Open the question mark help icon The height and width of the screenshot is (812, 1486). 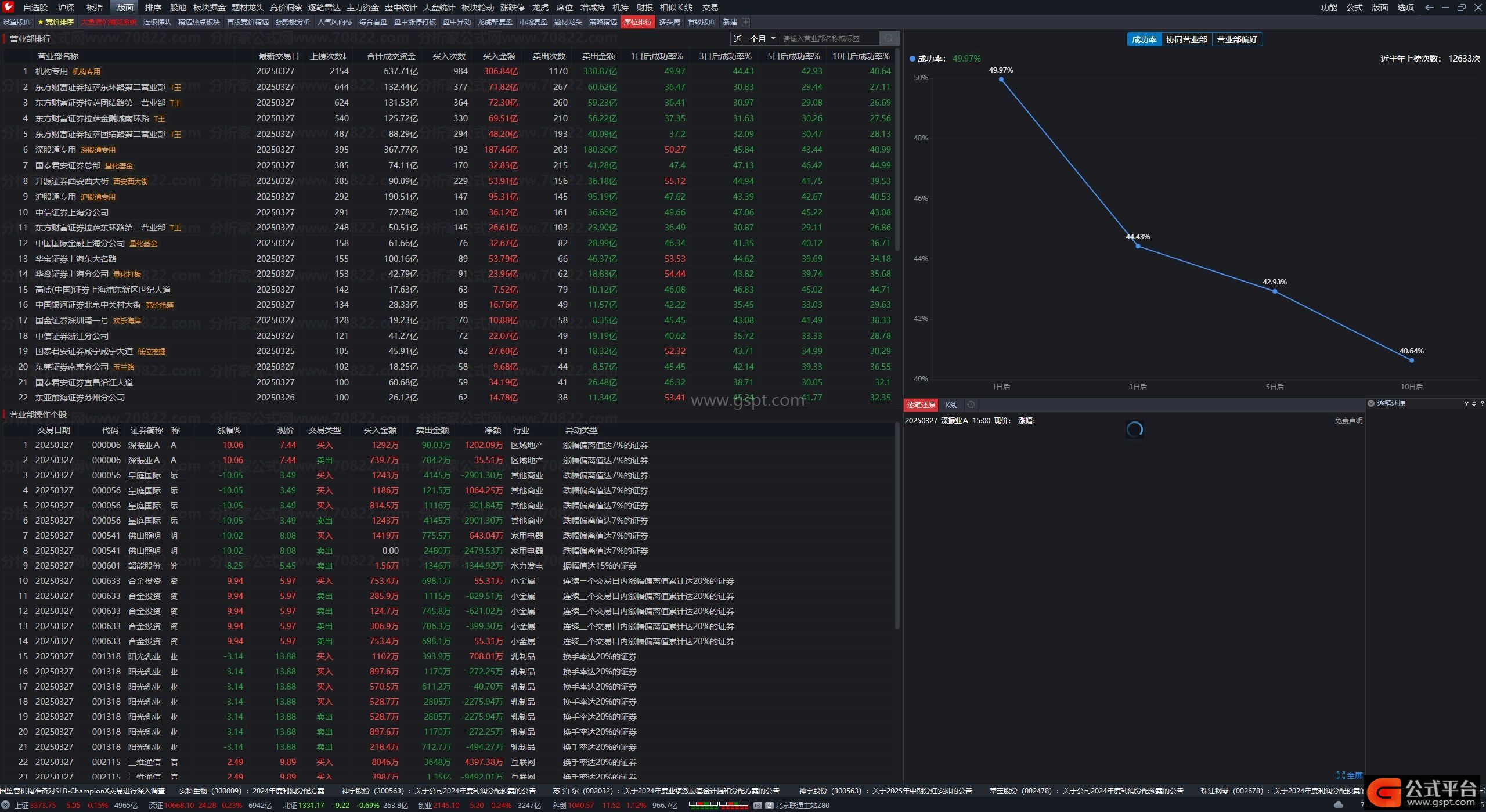tap(1482, 403)
